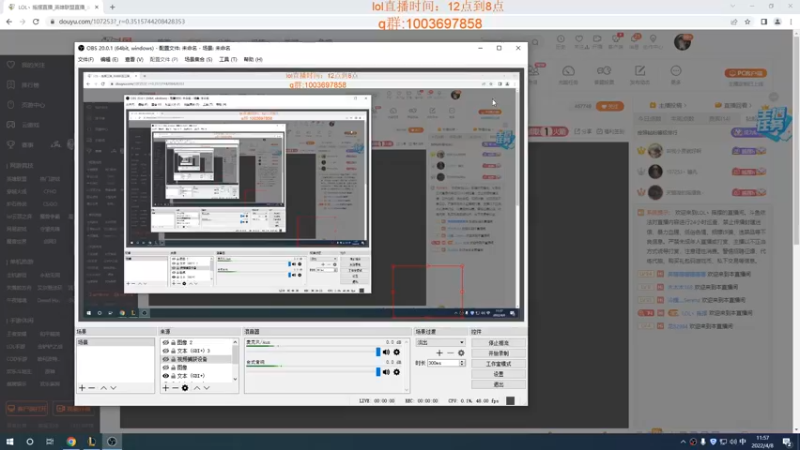Viewport: 800px width, 450px height.
Task: Open the follow heart icon in Douyu header
Action: click(x=579, y=39)
